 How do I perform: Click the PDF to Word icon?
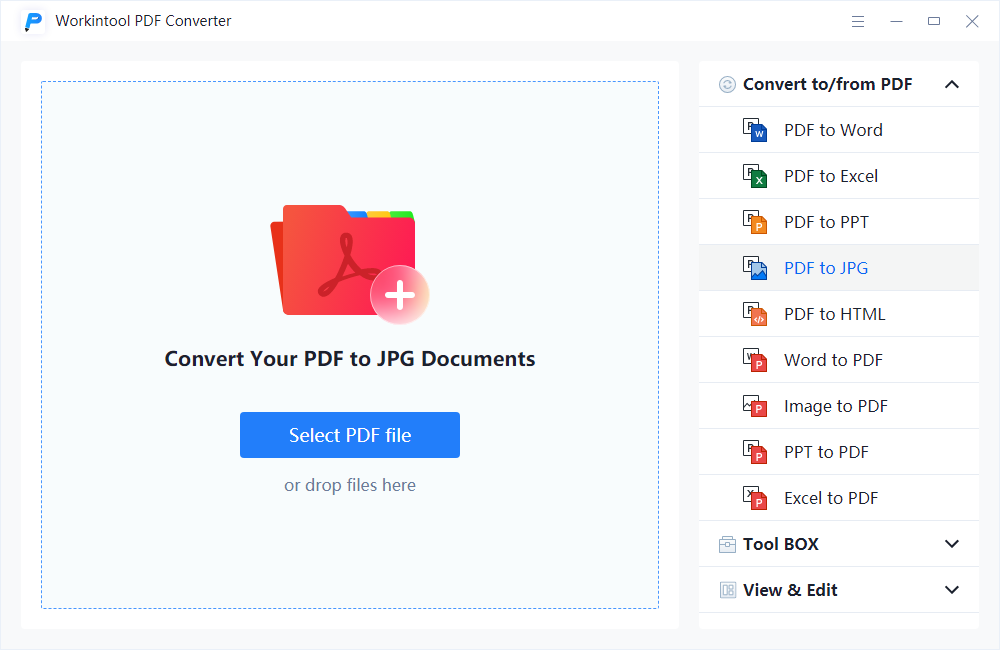(754, 130)
